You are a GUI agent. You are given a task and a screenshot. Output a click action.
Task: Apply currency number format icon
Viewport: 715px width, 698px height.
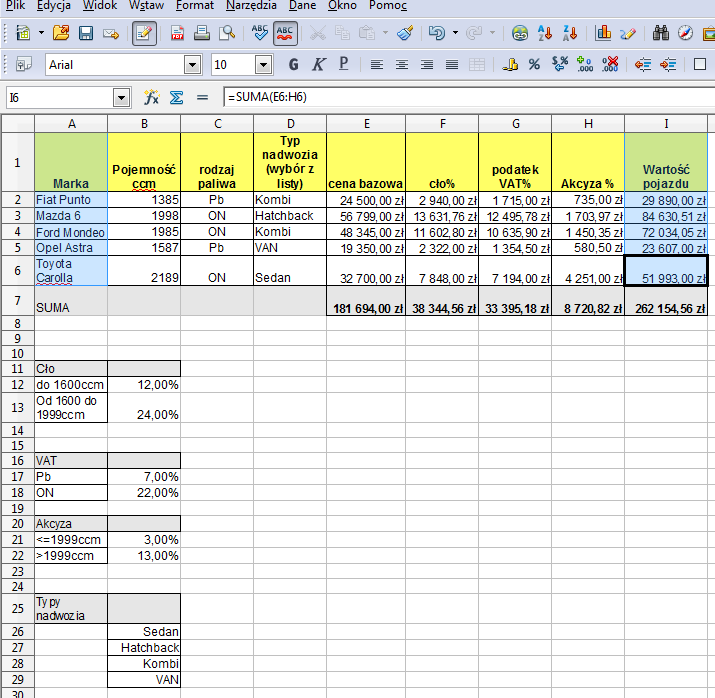pos(510,65)
